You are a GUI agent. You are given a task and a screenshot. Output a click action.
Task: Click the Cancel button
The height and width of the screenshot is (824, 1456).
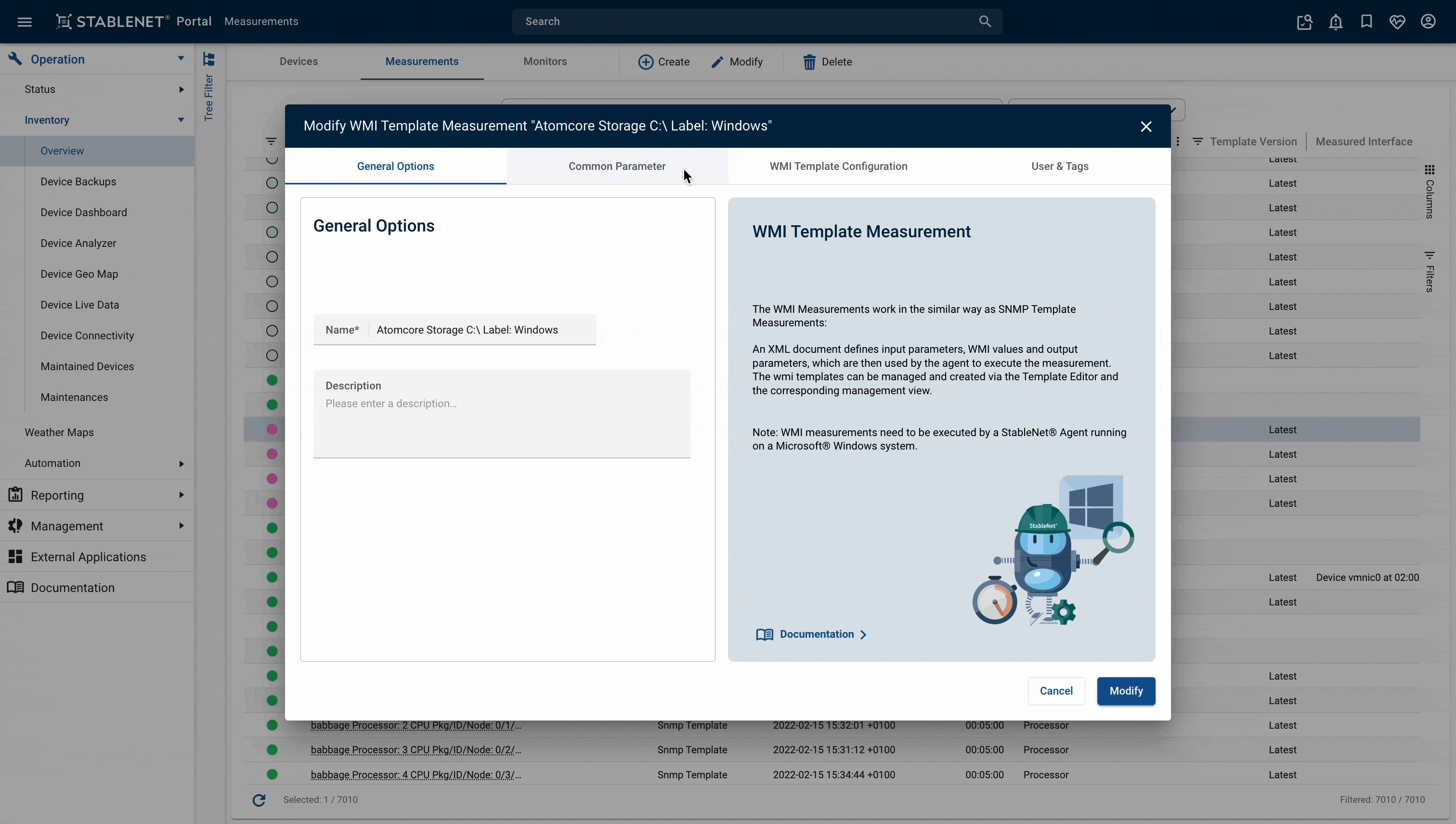pyautogui.click(x=1056, y=691)
